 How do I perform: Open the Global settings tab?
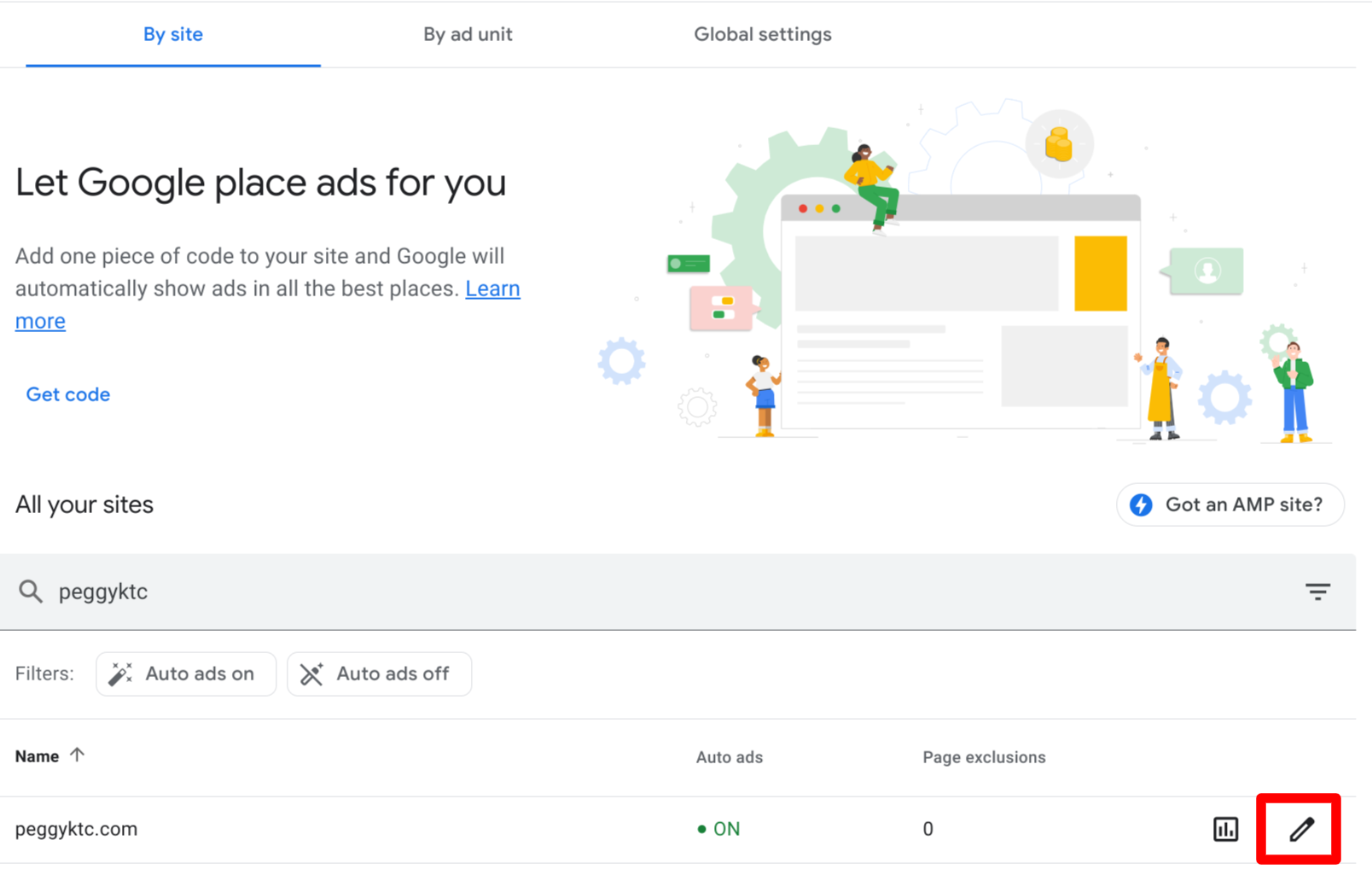(762, 34)
